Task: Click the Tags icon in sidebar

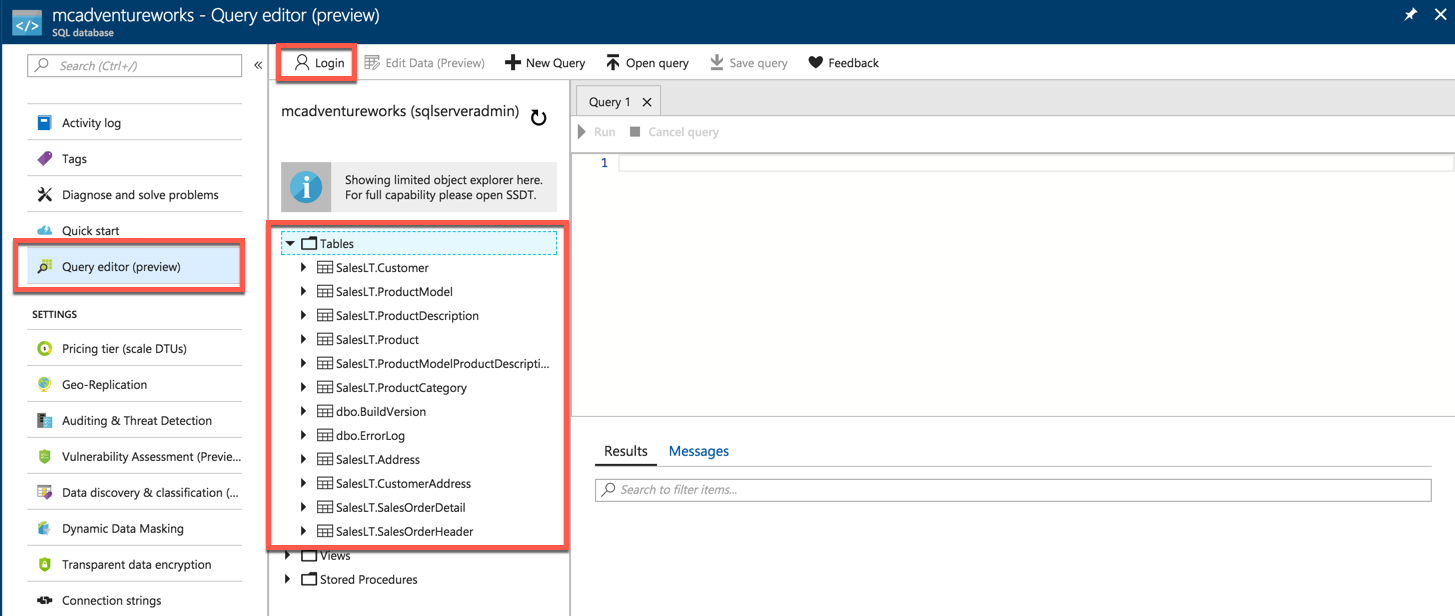Action: point(44,159)
